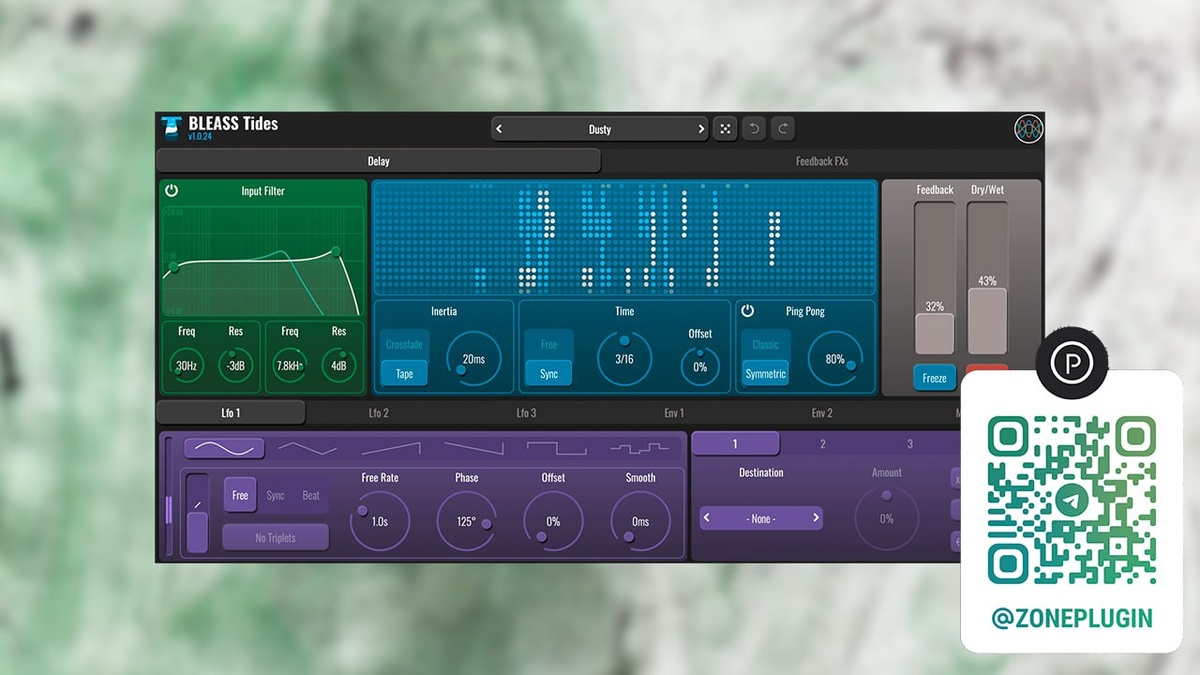Click the Inertia 20ms knob
Viewport: 1200px width, 675px height.
[474, 358]
